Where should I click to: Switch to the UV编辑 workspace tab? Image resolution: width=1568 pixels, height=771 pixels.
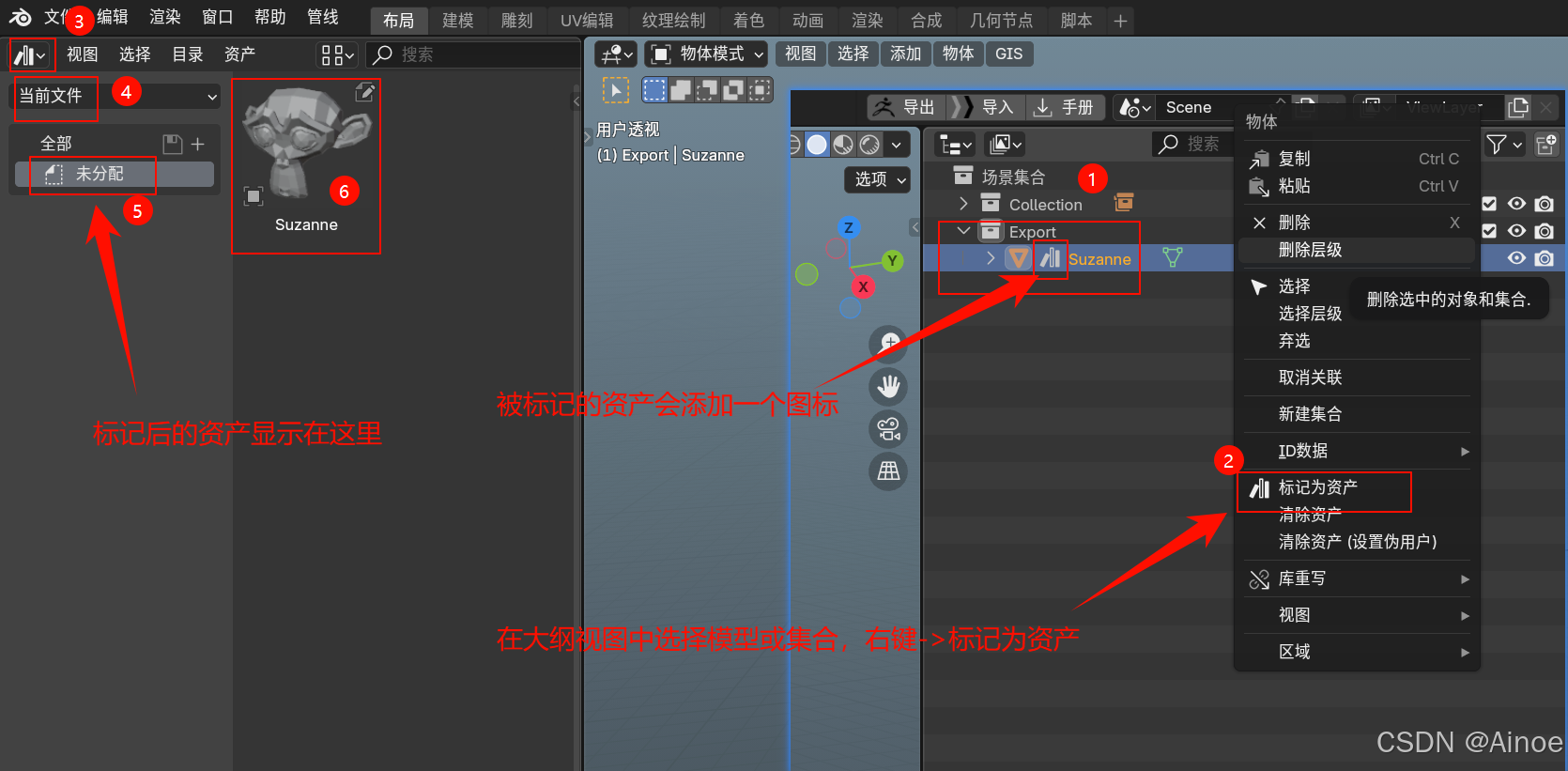[x=587, y=20]
